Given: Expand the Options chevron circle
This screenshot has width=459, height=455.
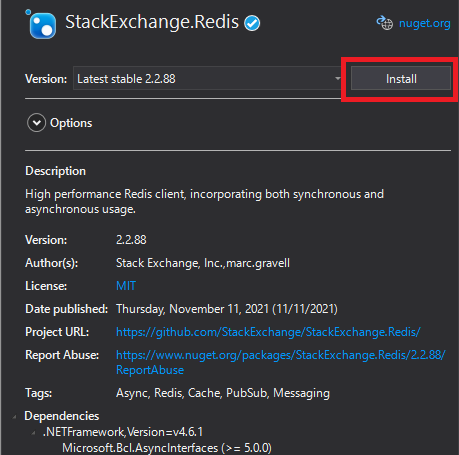Looking at the screenshot, I should click(x=36, y=123).
